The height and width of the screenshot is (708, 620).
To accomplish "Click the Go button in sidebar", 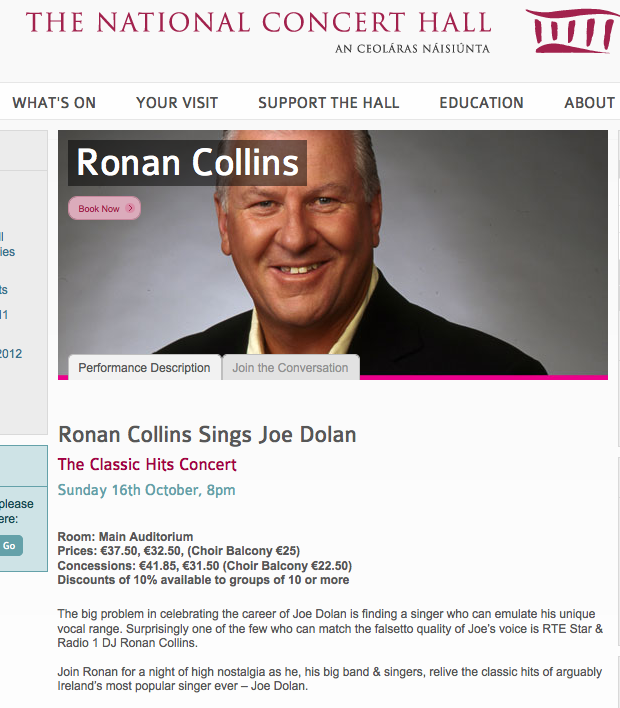I will 10,545.
